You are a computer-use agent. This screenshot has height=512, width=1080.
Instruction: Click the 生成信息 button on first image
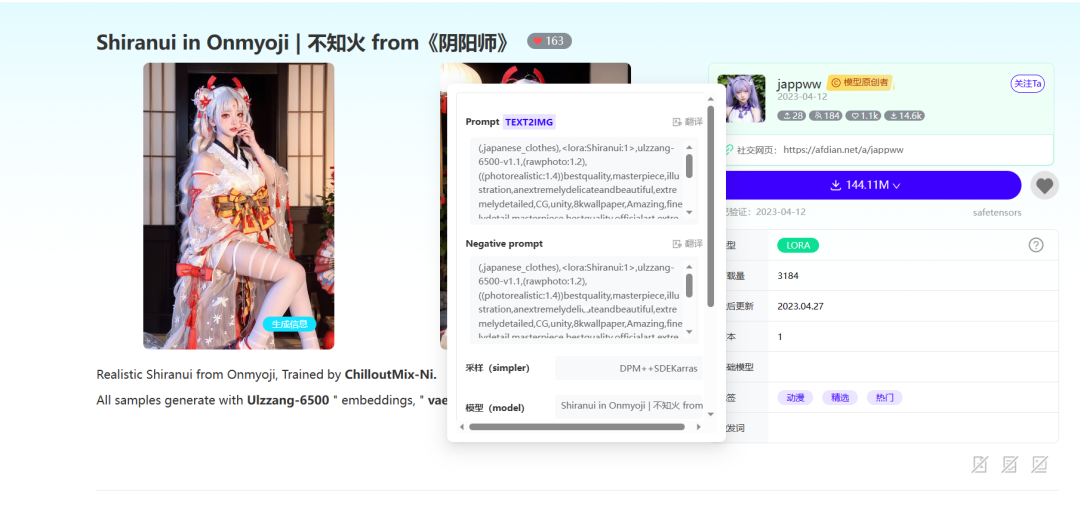(x=289, y=324)
